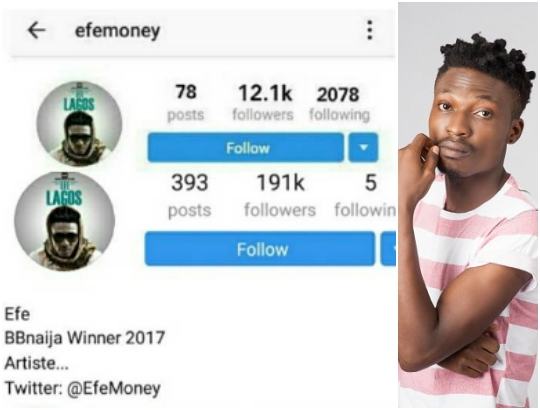The width and height of the screenshot is (540, 410).
Task: Open the upper Lagos profile picture
Action: pos(79,124)
